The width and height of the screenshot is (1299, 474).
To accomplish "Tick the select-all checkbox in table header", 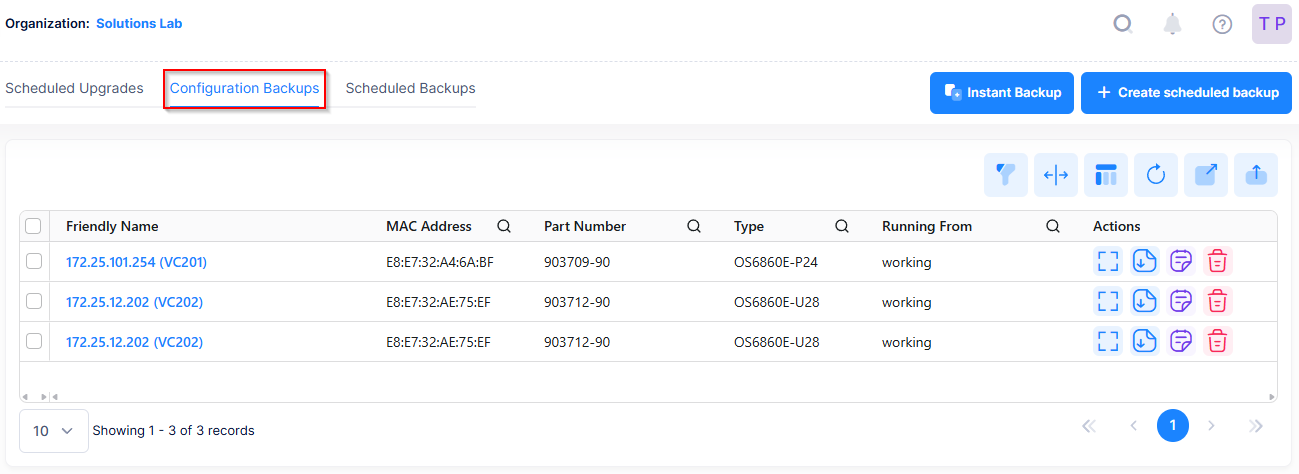I will point(33,226).
